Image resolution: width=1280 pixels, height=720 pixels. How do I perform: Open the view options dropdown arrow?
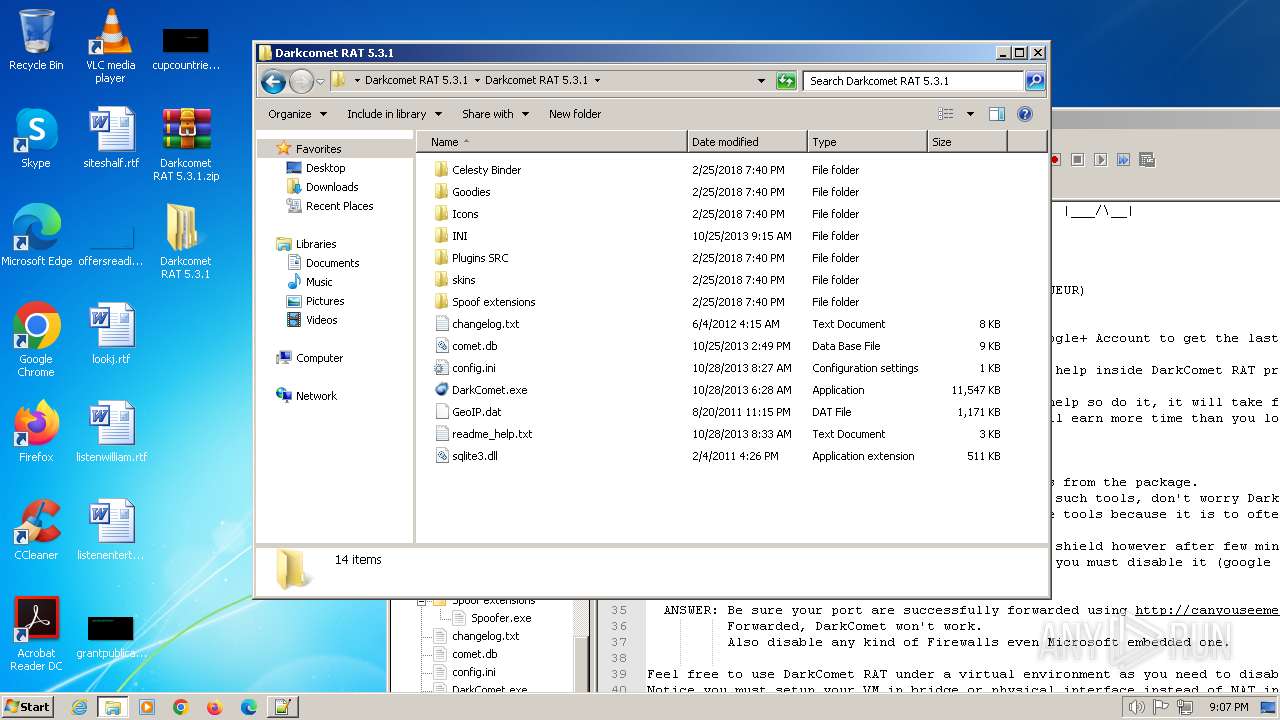(x=970, y=114)
